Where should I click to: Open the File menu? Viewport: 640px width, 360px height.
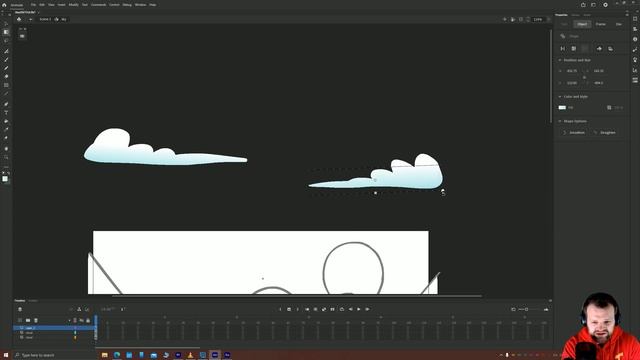(x=33, y=5)
